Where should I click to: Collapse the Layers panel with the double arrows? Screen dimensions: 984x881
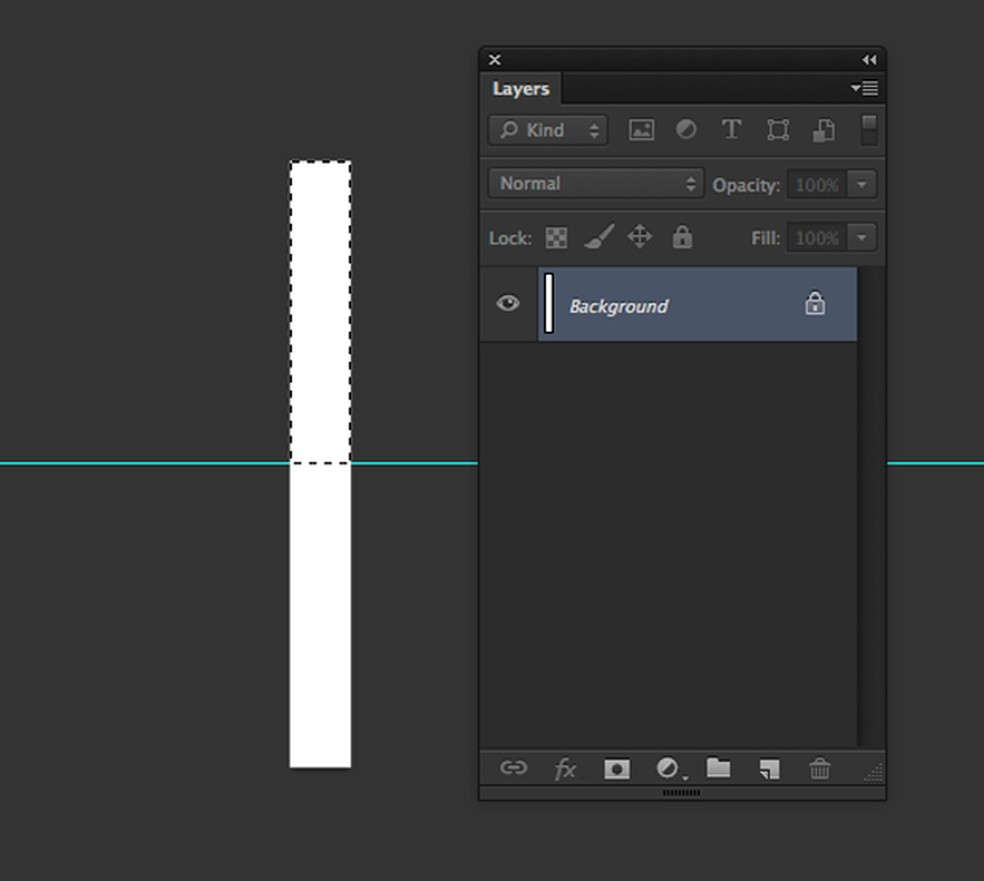click(x=869, y=60)
